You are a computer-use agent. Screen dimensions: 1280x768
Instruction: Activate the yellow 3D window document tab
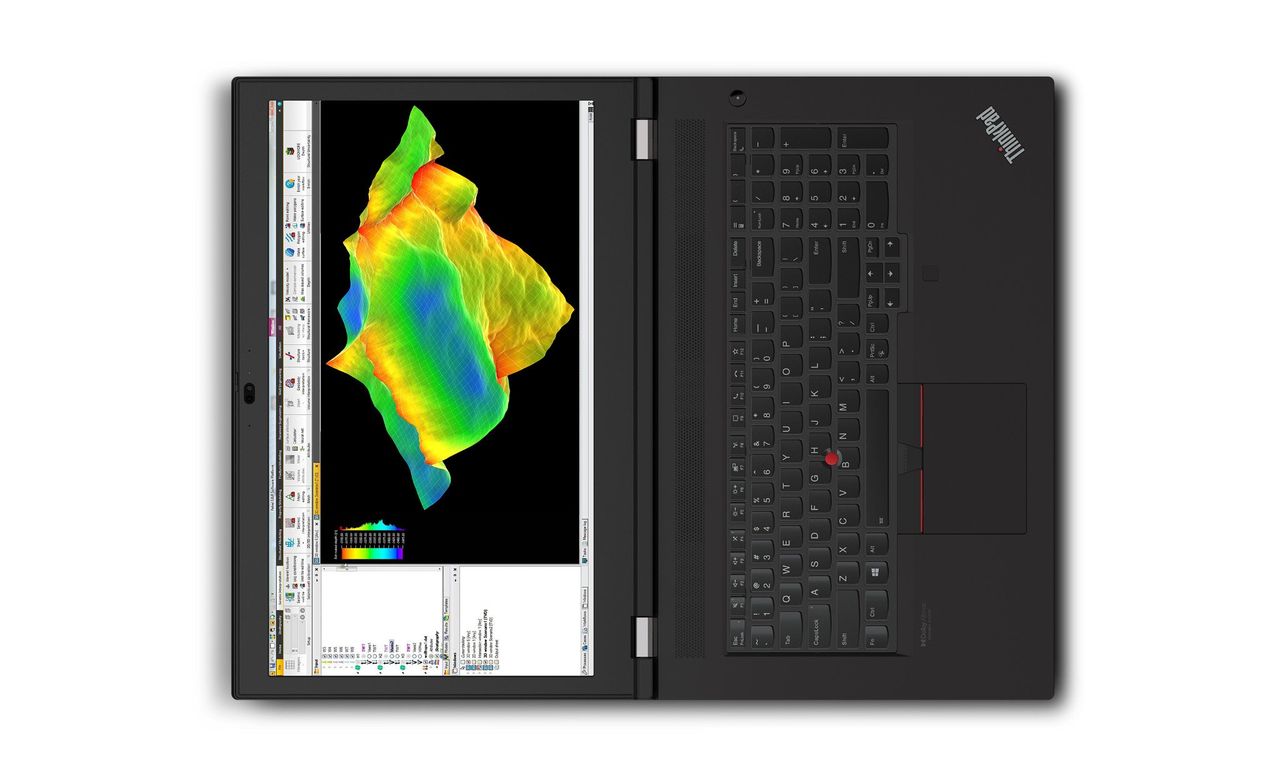(316, 489)
